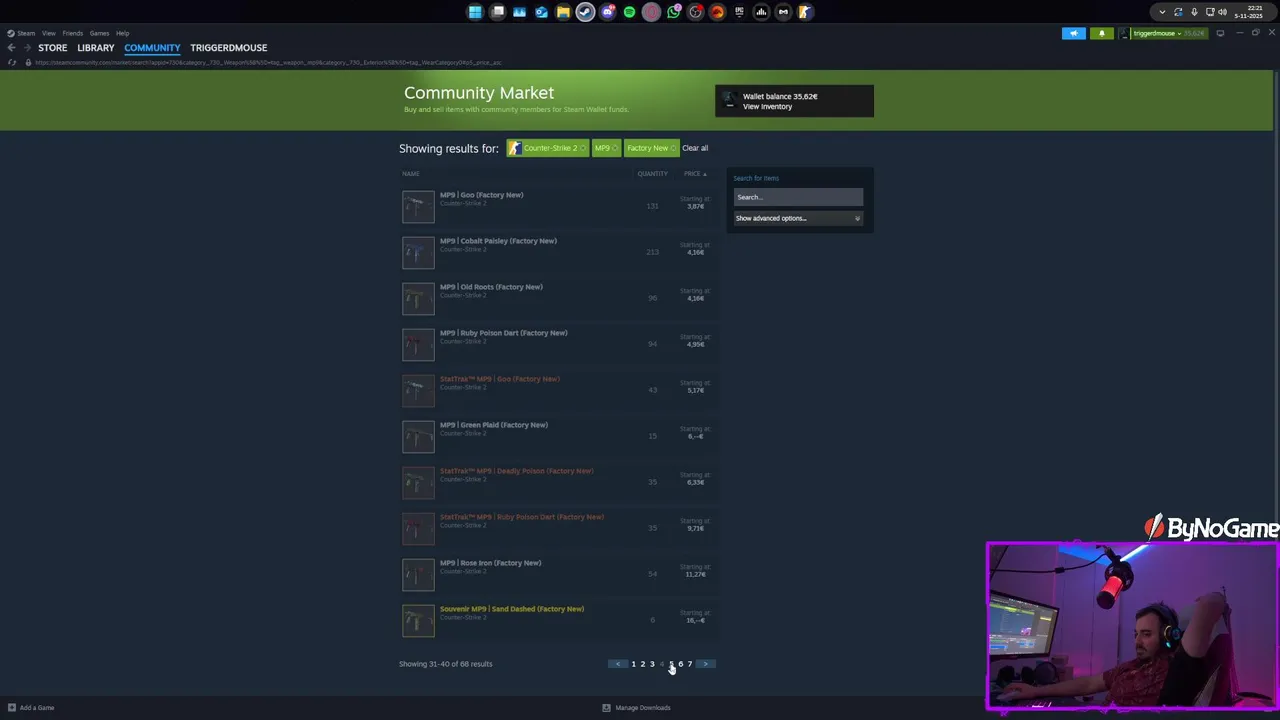Switch to the LIBRARY tab

coord(96,48)
